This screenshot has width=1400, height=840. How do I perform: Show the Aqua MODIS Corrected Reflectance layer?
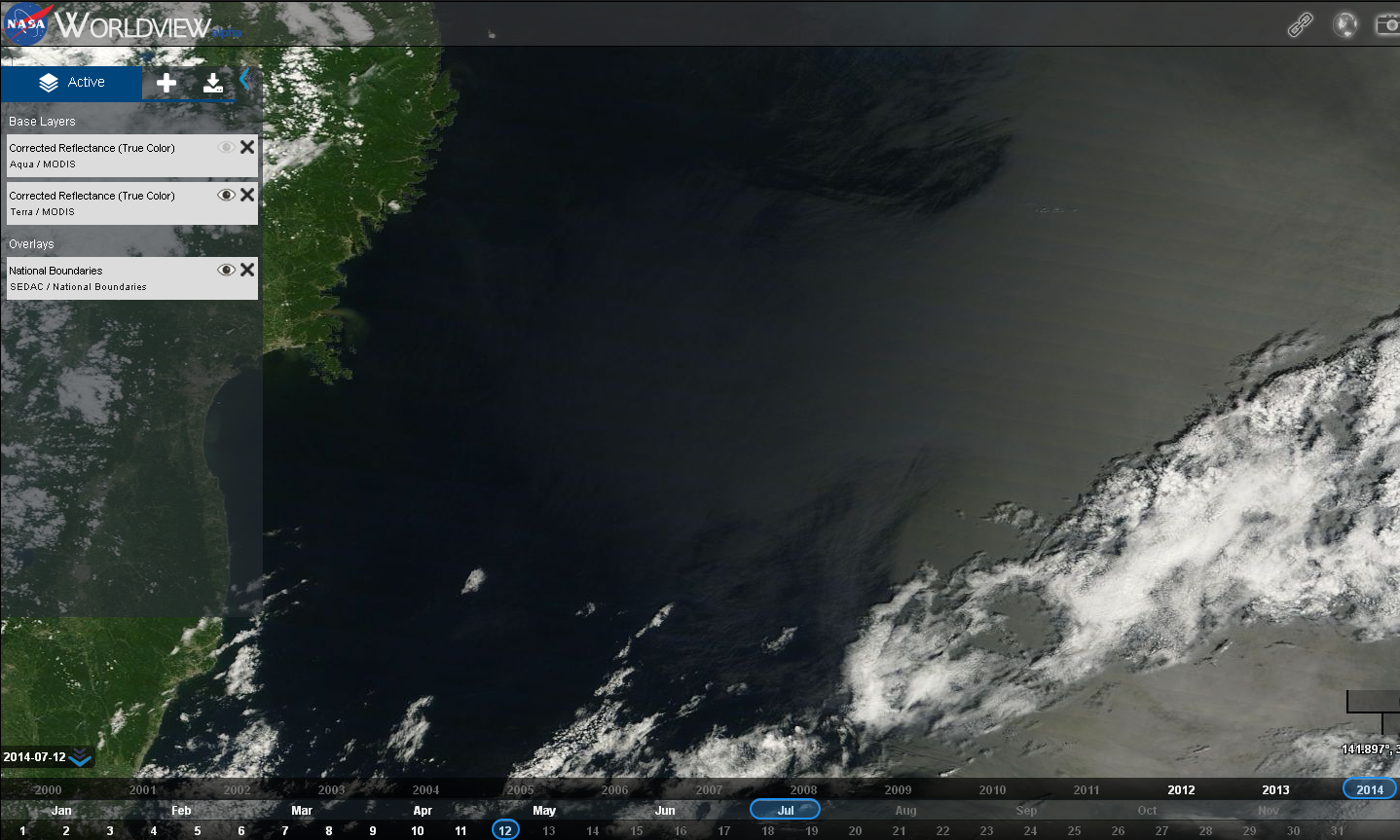point(225,147)
